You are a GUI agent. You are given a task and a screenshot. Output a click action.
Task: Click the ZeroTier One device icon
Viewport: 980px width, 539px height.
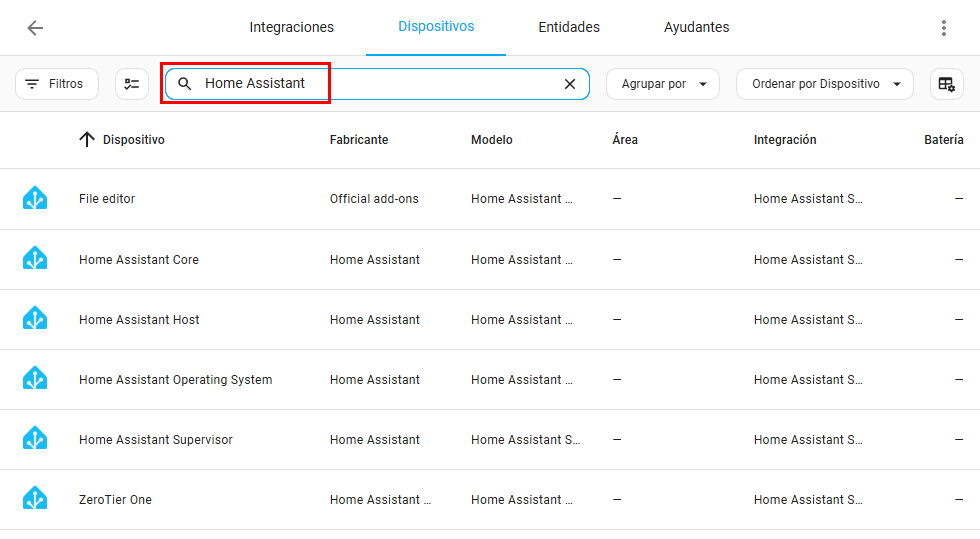(x=35, y=499)
